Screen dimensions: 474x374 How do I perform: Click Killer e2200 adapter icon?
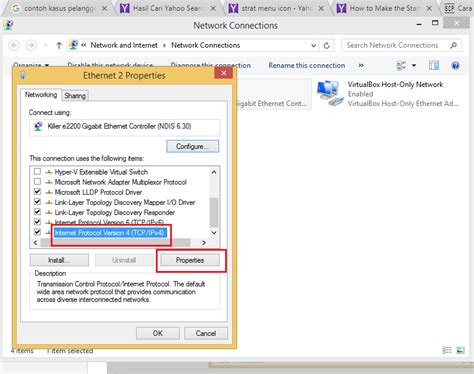point(38,126)
